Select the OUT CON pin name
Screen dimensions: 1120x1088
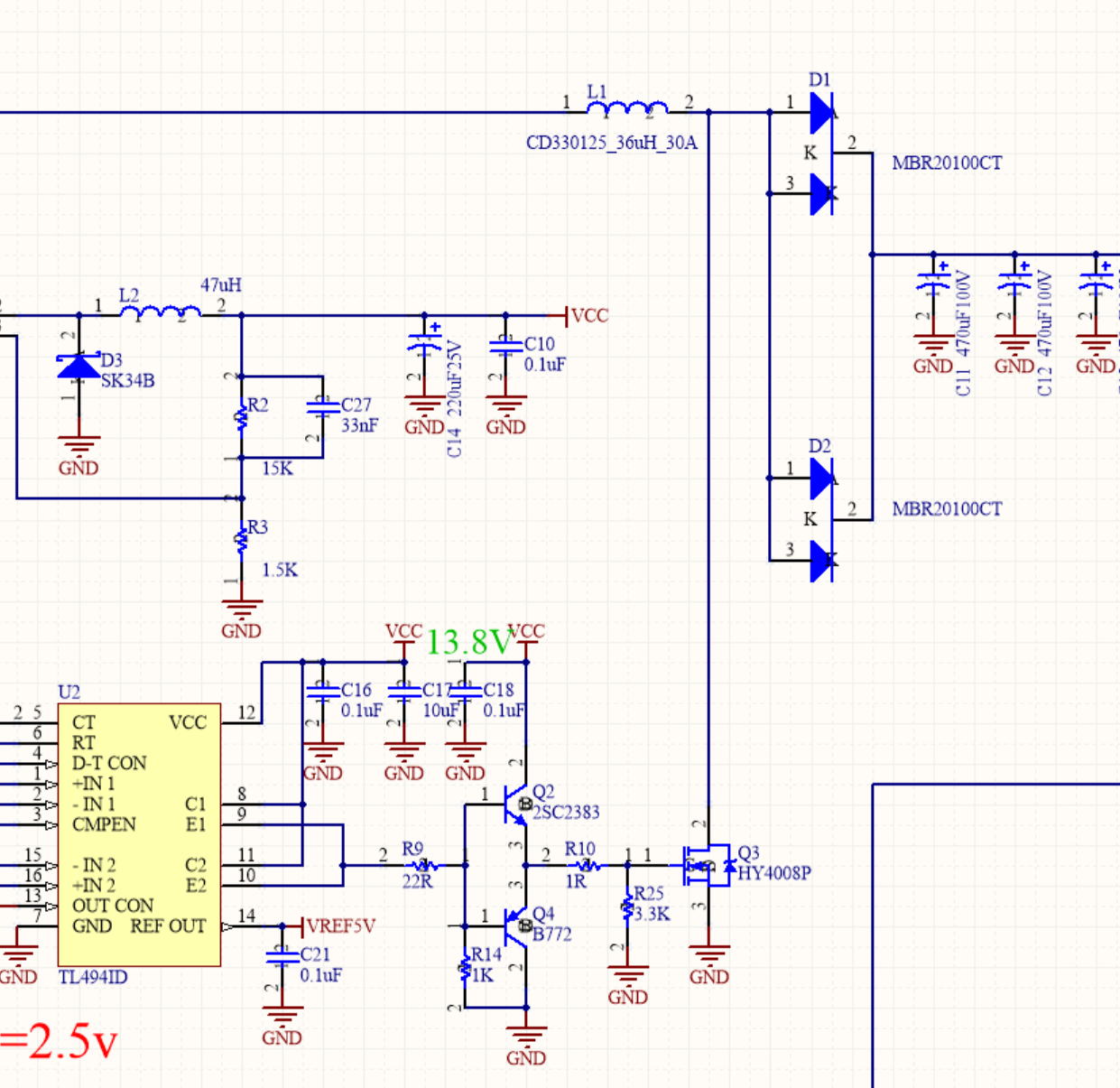click(x=113, y=906)
